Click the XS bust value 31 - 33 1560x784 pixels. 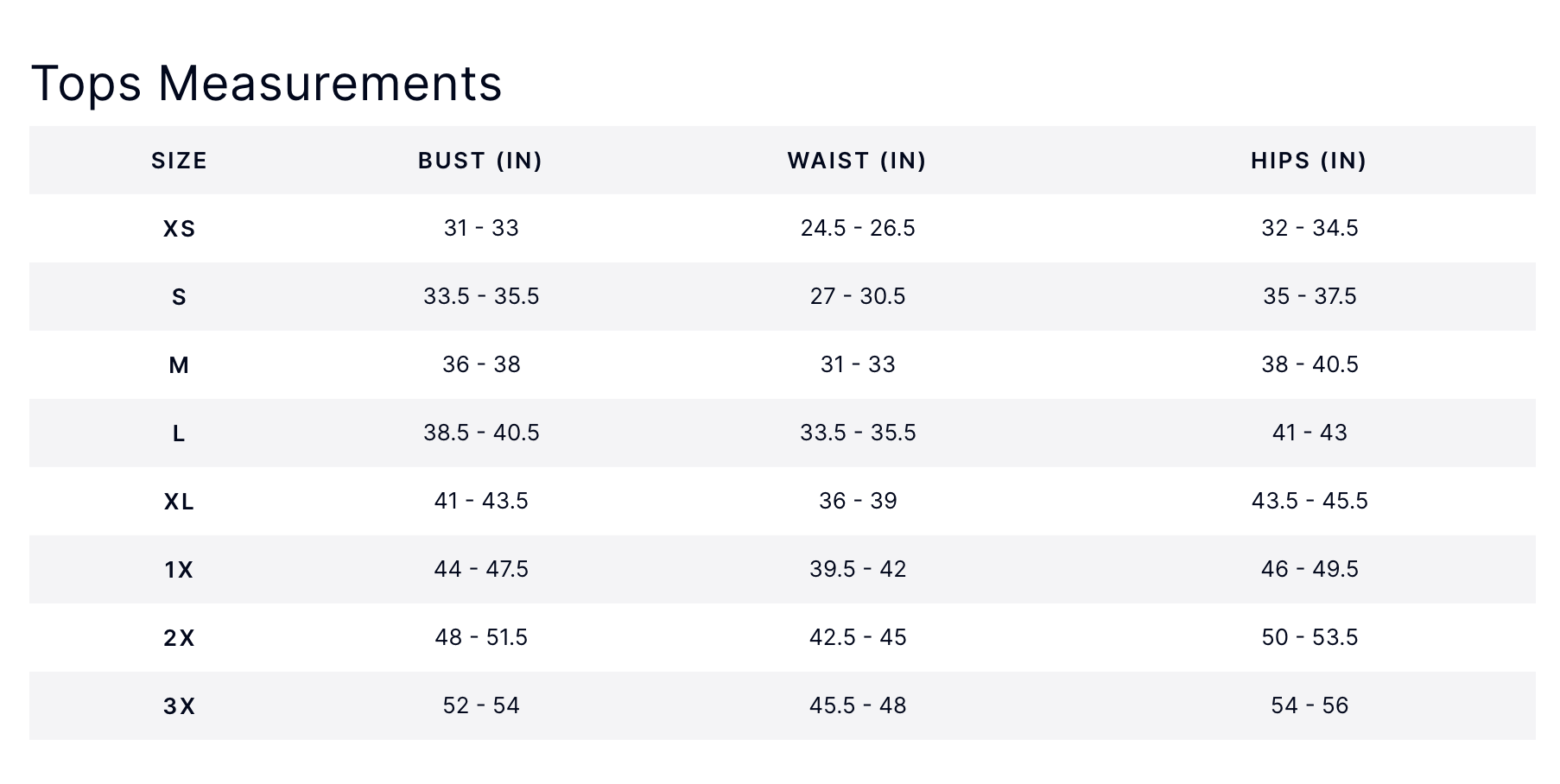481,228
